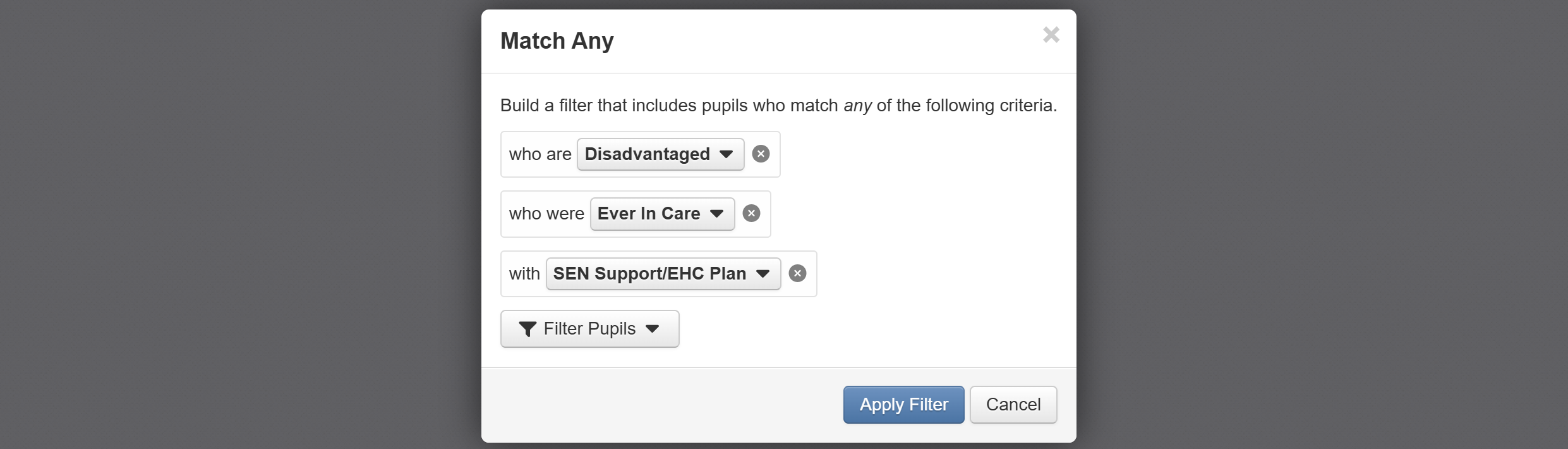Click the "who are" criterion label
Viewport: 1568px width, 449px height.
pyautogui.click(x=540, y=154)
